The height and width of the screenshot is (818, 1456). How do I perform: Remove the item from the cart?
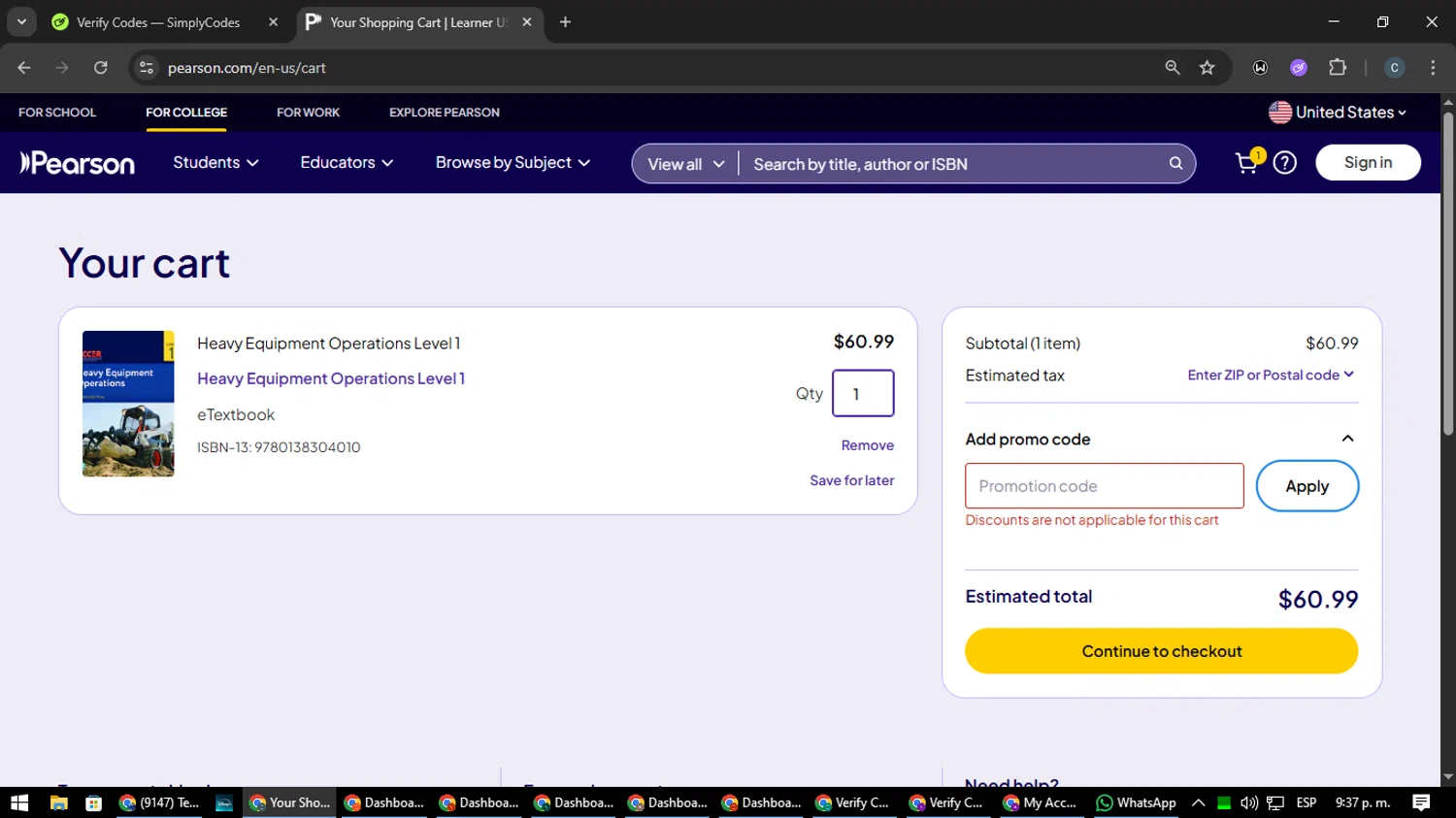[867, 445]
